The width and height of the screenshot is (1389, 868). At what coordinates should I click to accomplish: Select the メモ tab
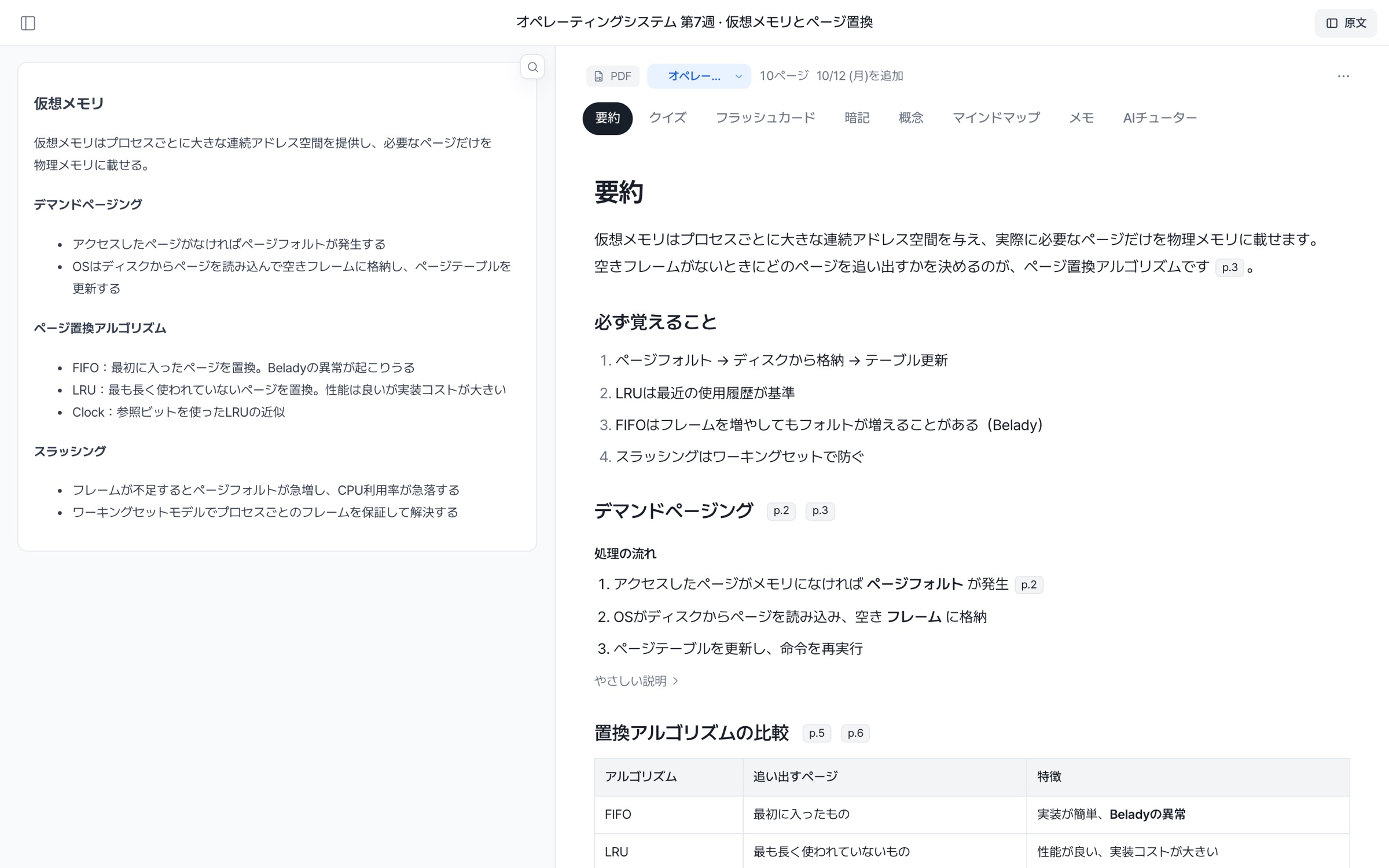pos(1081,118)
